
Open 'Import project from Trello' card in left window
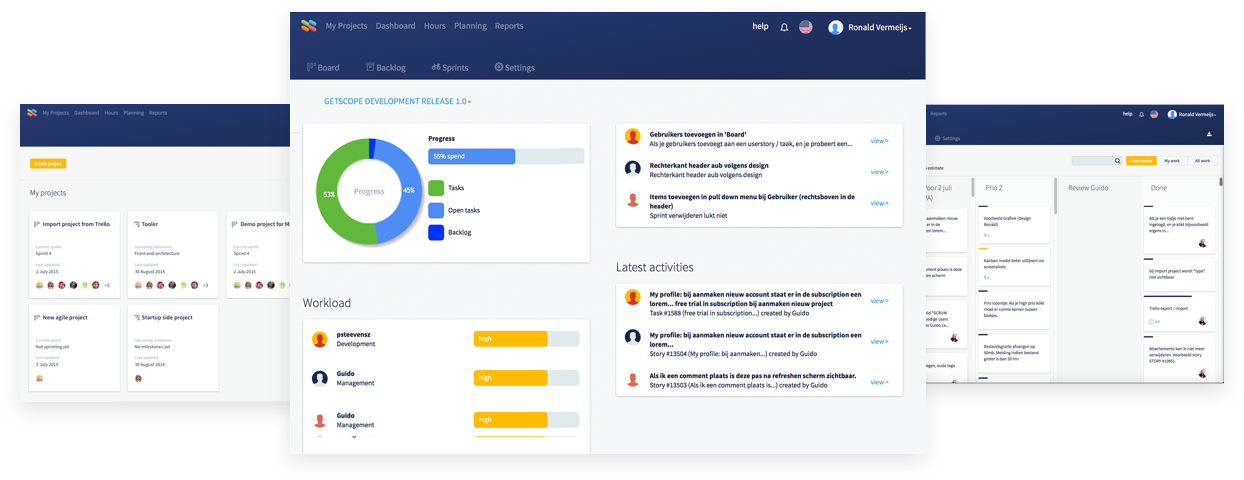pos(75,253)
